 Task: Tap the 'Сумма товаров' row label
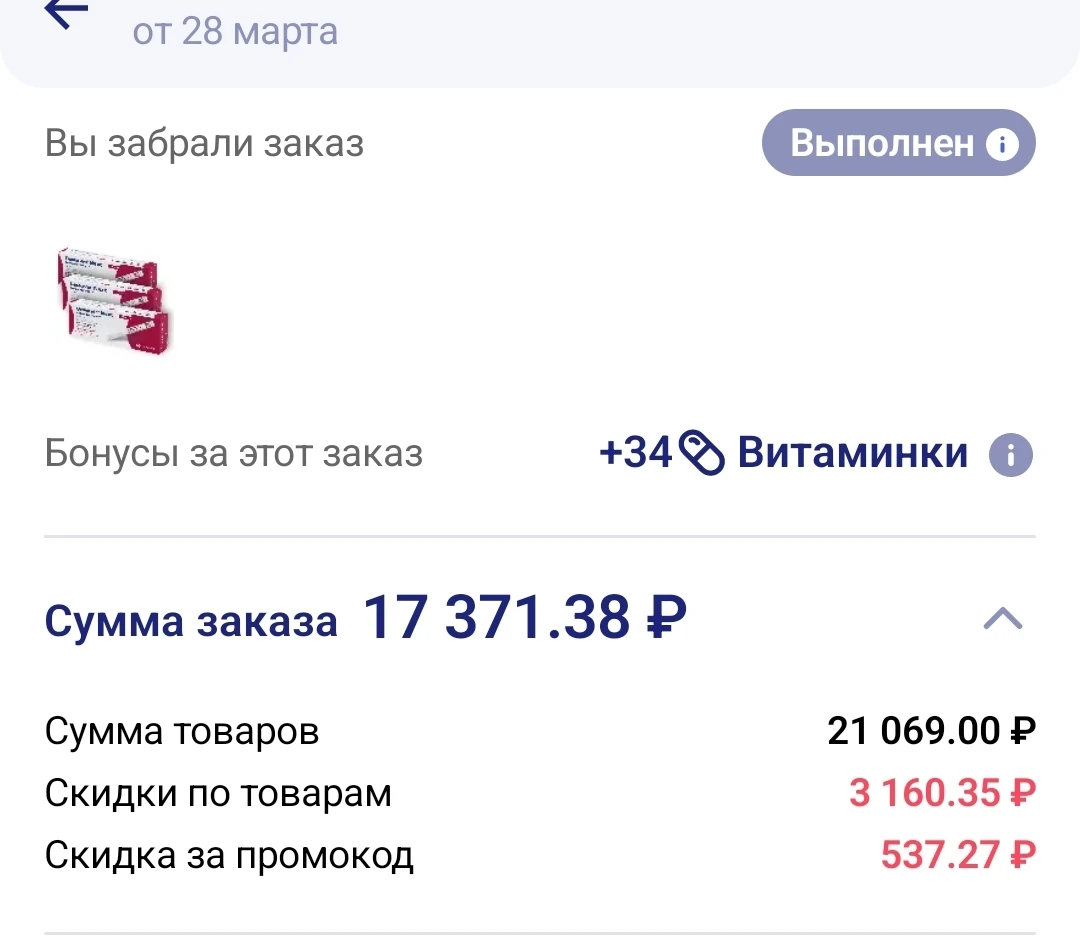point(182,732)
